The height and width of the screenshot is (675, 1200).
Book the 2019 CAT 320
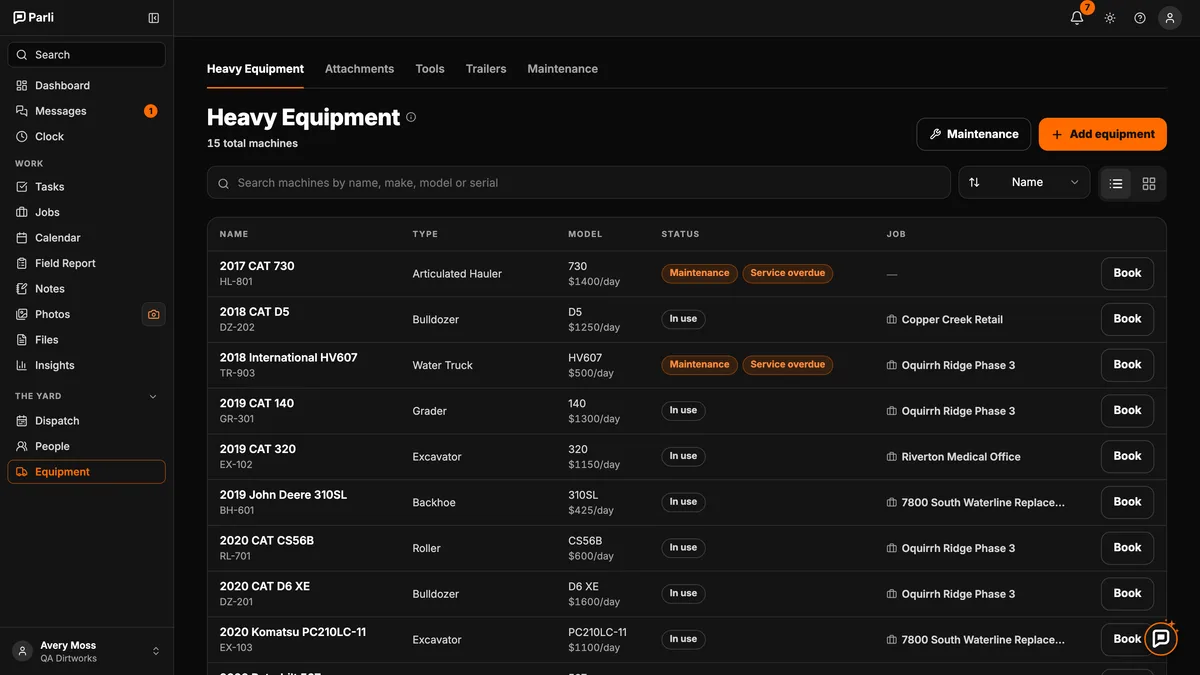click(x=1127, y=456)
